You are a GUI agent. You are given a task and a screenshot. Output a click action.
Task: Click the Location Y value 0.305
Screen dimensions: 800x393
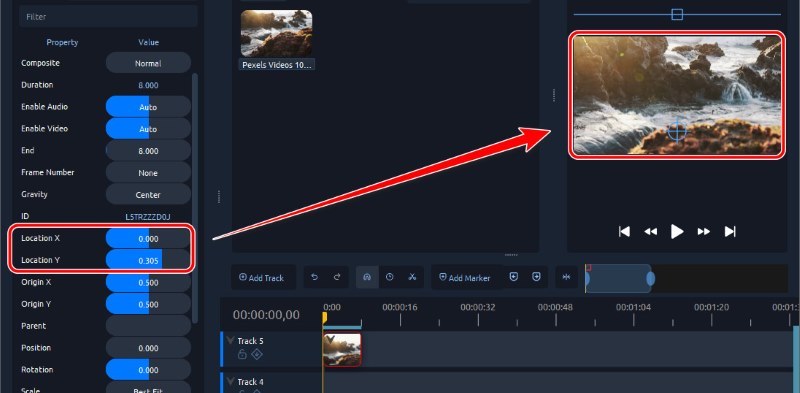[148, 261]
